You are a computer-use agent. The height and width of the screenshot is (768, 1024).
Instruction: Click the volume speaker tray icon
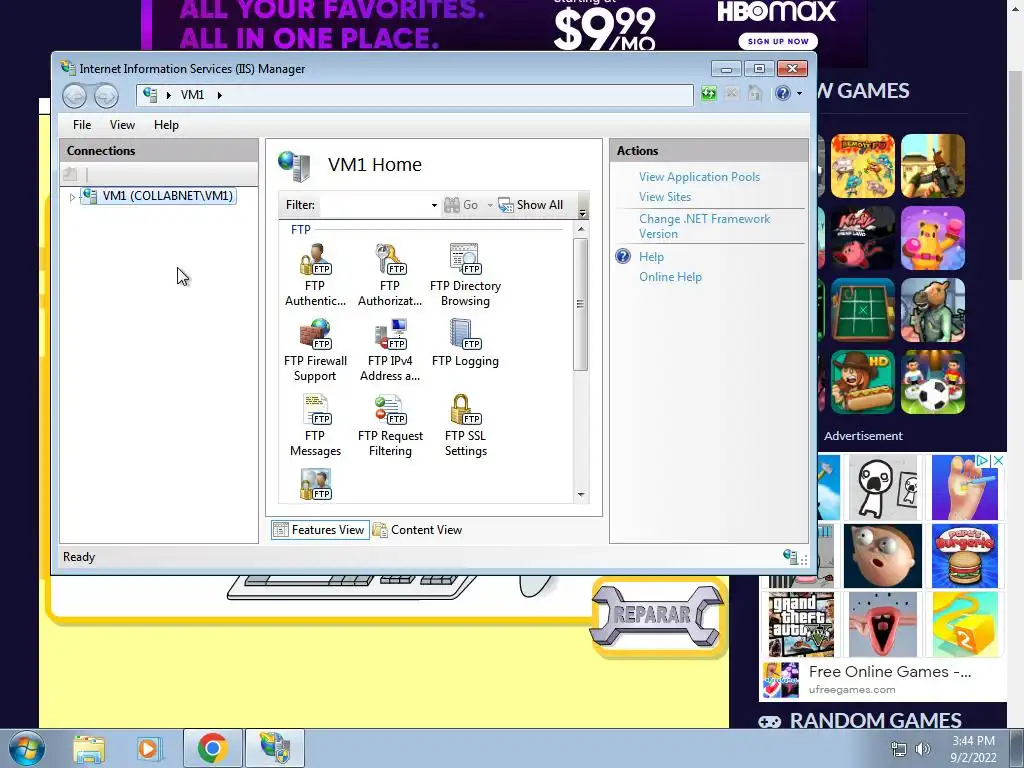923,749
